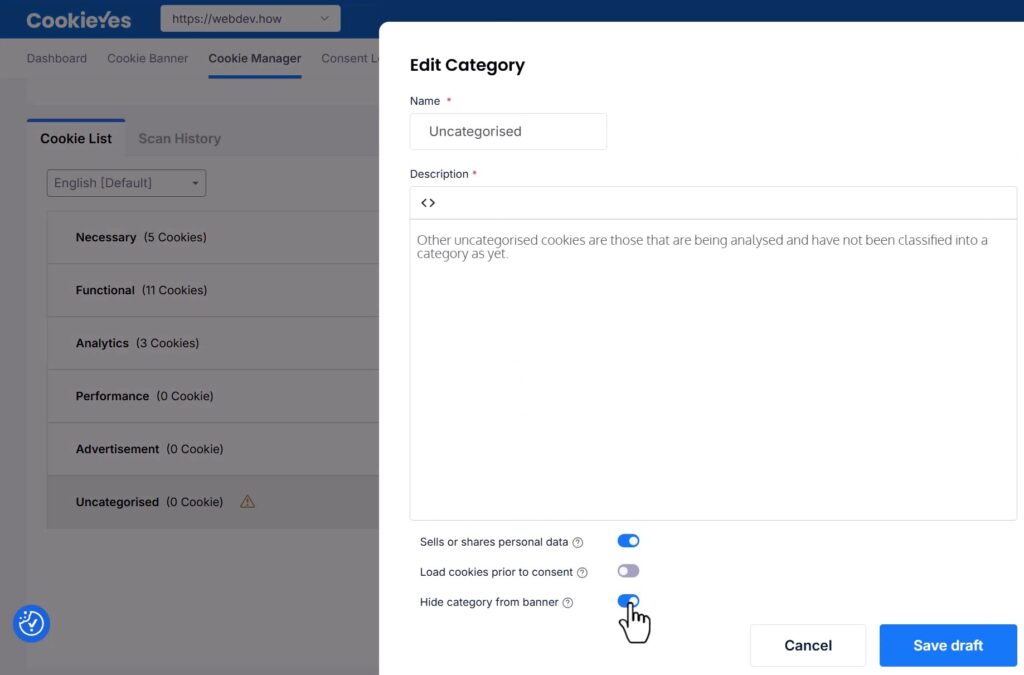Go to the Cookie Banner menu
The image size is (1024, 675).
pos(147,58)
